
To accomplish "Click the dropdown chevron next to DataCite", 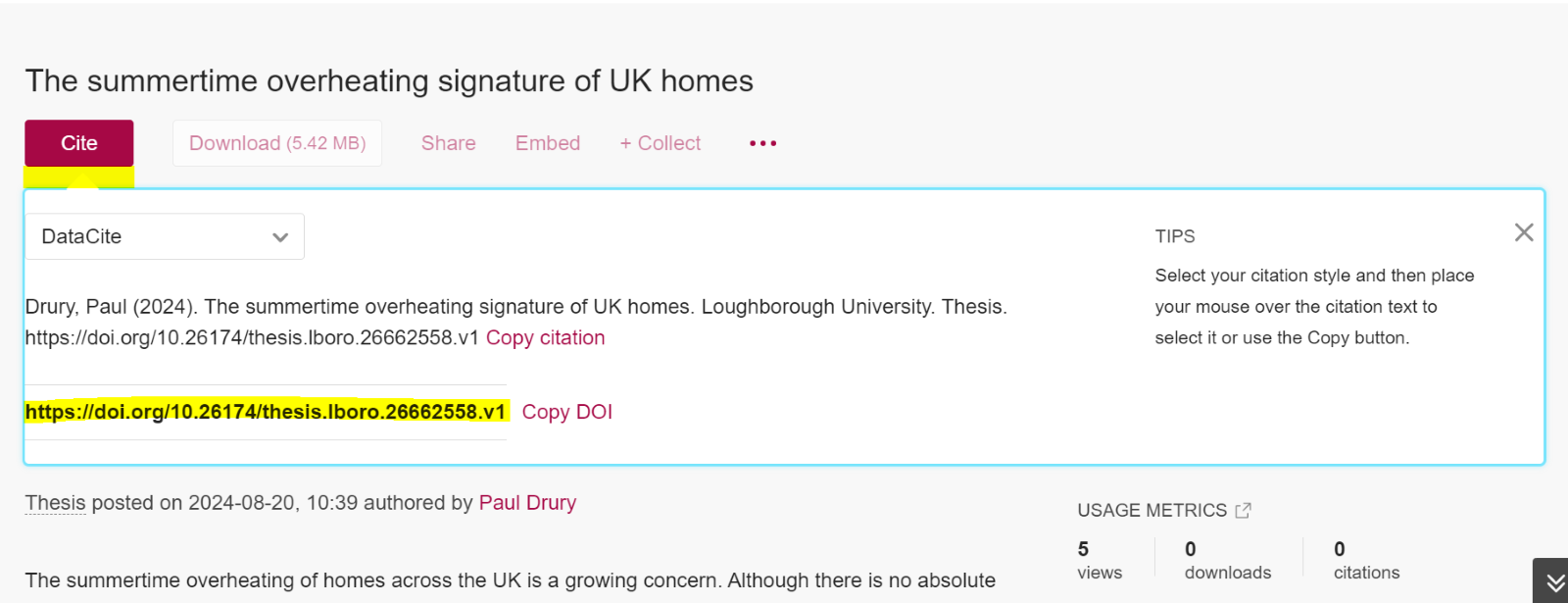I will point(280,237).
